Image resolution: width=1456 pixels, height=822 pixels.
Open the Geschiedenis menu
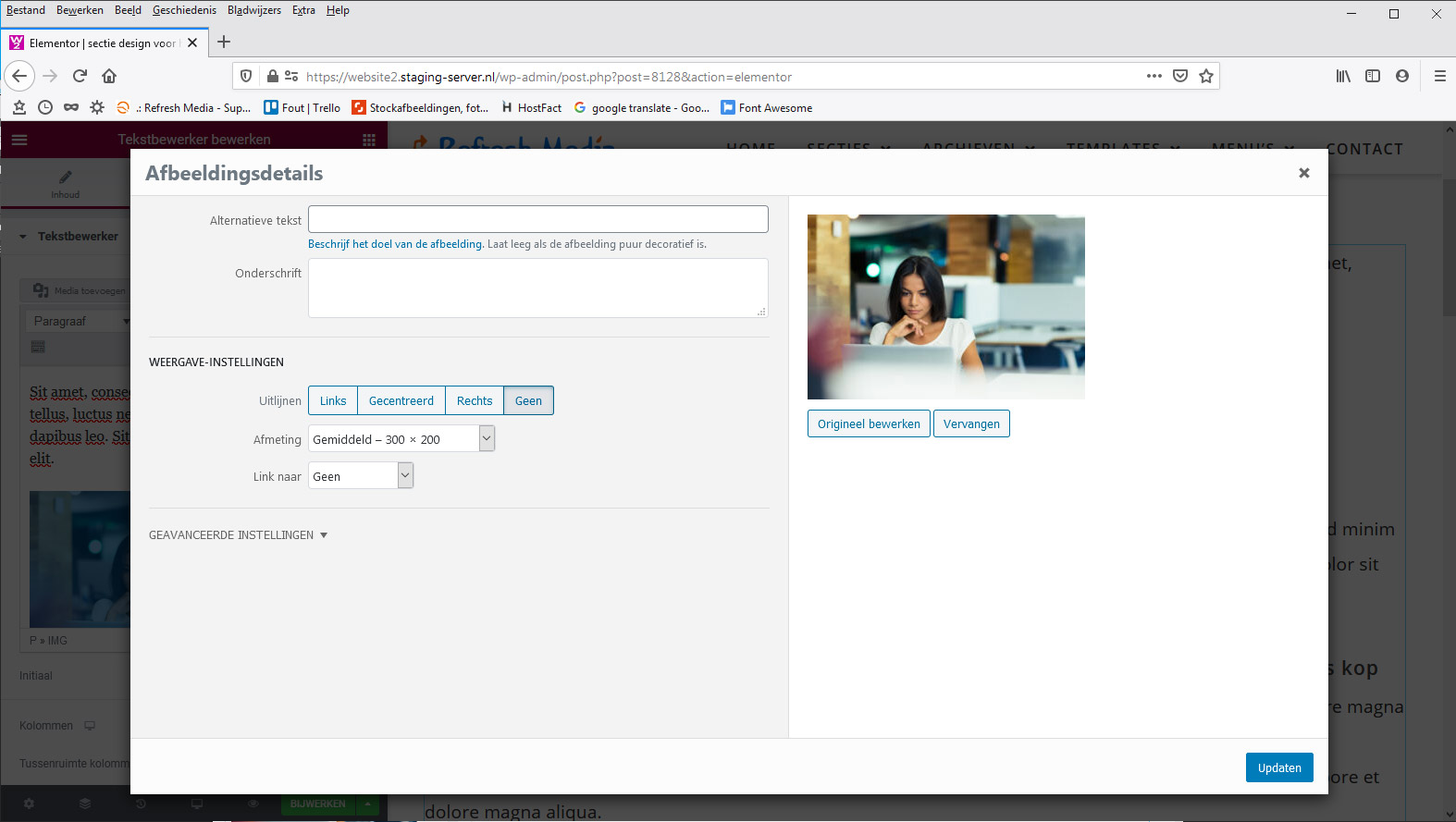pos(184,10)
